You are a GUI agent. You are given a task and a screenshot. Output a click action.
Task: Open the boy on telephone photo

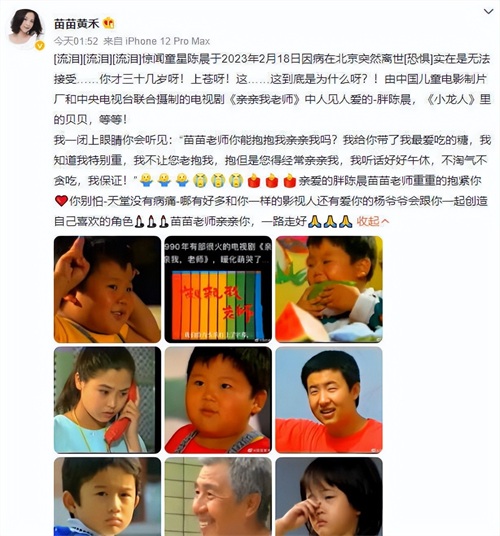pyautogui.click(x=107, y=289)
